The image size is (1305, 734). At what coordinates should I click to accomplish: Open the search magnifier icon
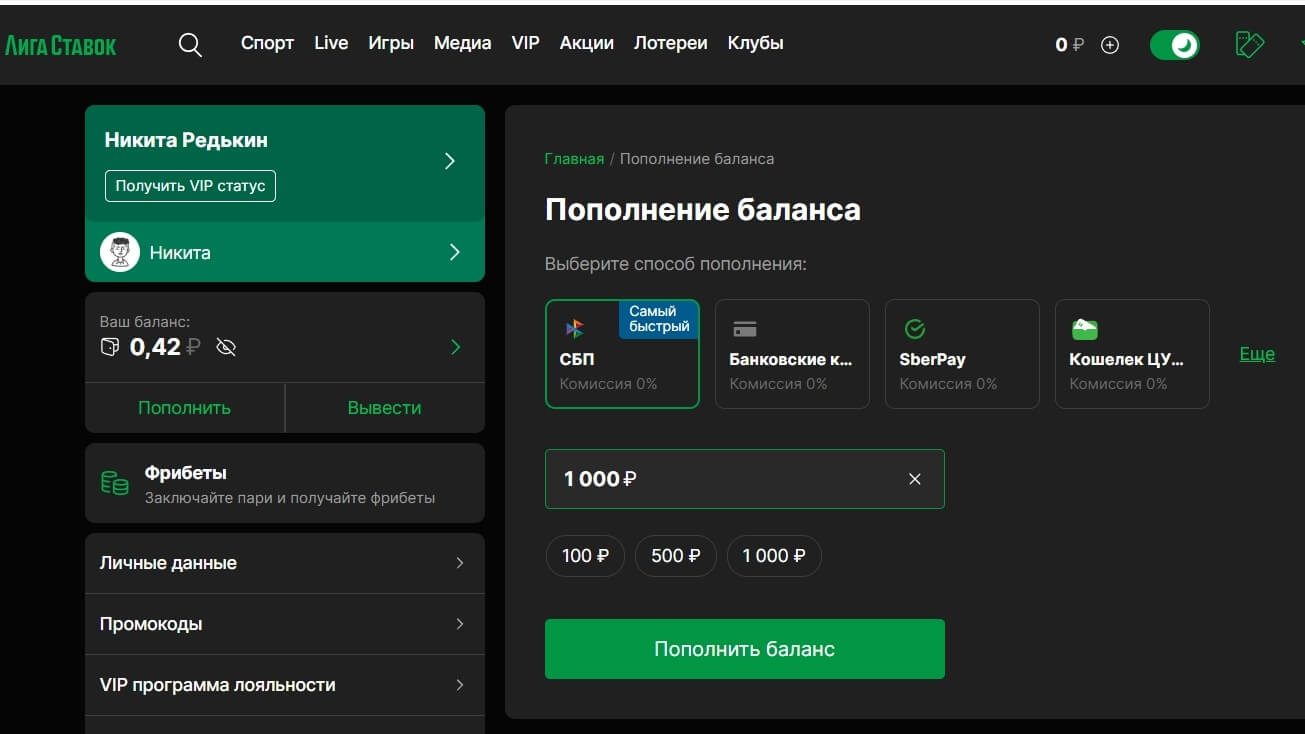(x=190, y=45)
